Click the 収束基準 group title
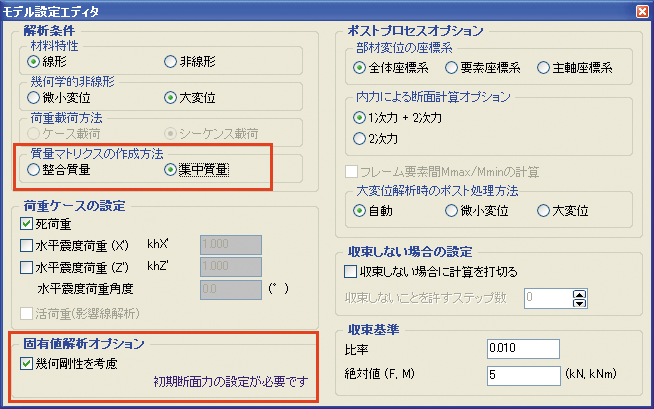Image resolution: width=654 pixels, height=409 pixels. tap(374, 329)
